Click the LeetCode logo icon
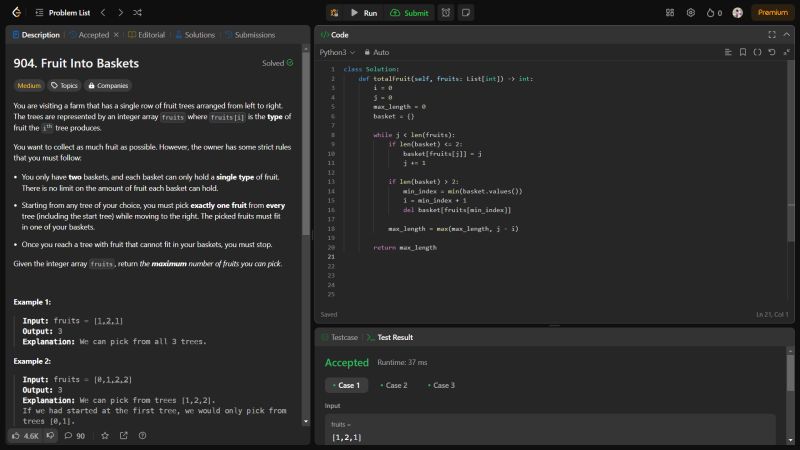This screenshot has width=800, height=450. (x=14, y=12)
